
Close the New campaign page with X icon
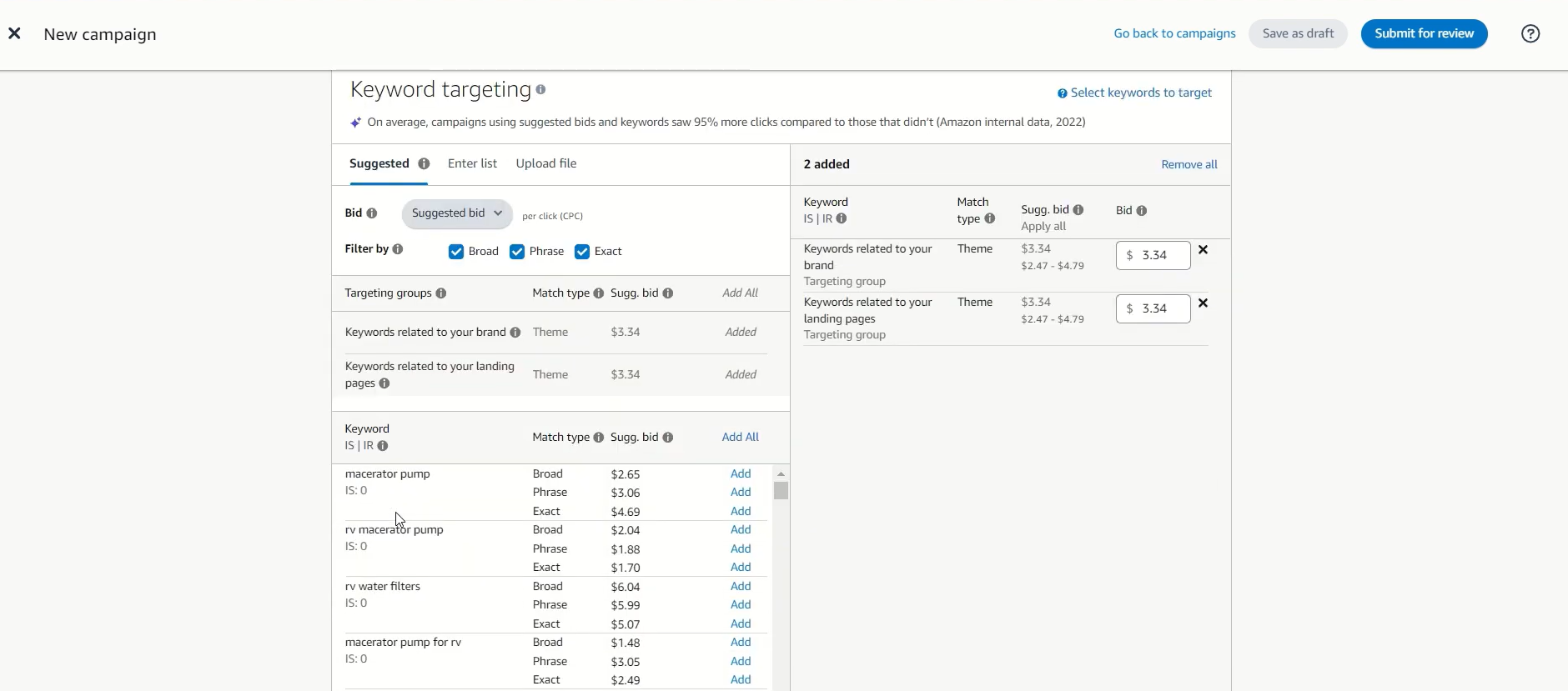(14, 33)
